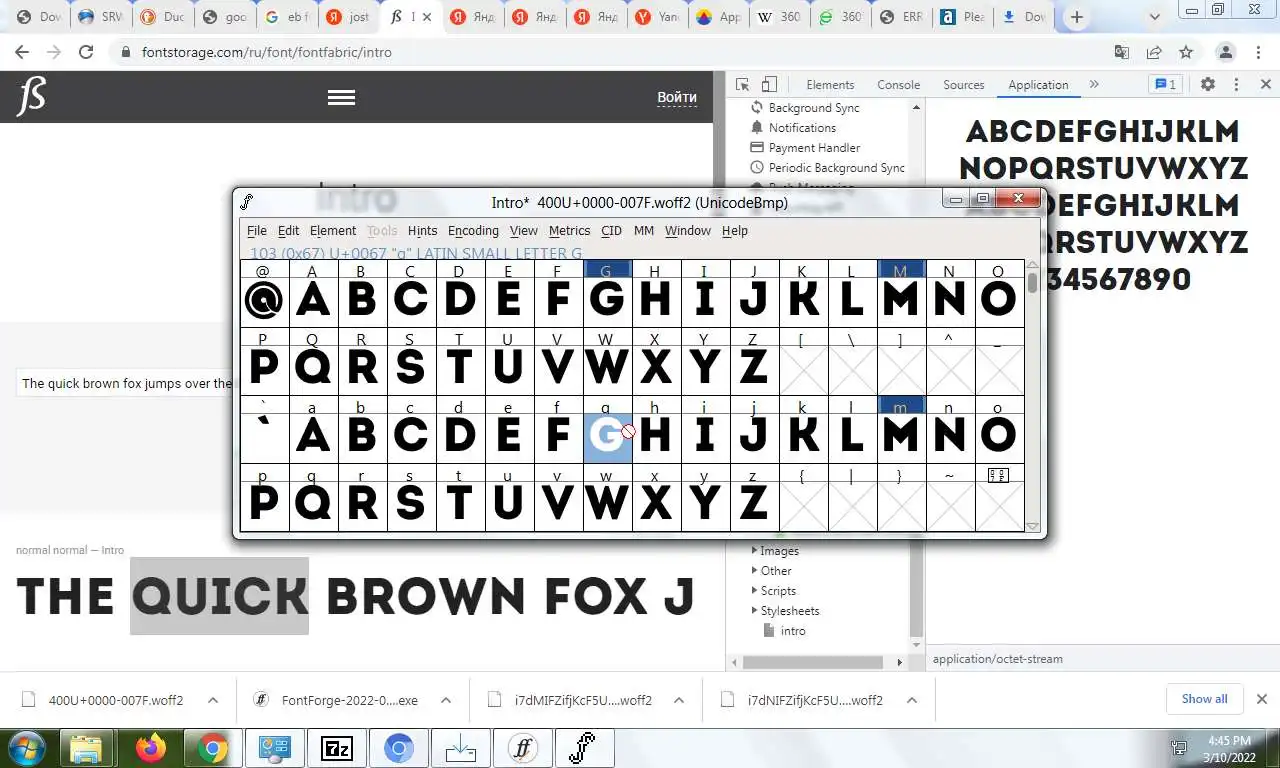This screenshot has width=1280, height=768.
Task: Click FontForge scrollbar down arrow
Action: (x=1033, y=526)
